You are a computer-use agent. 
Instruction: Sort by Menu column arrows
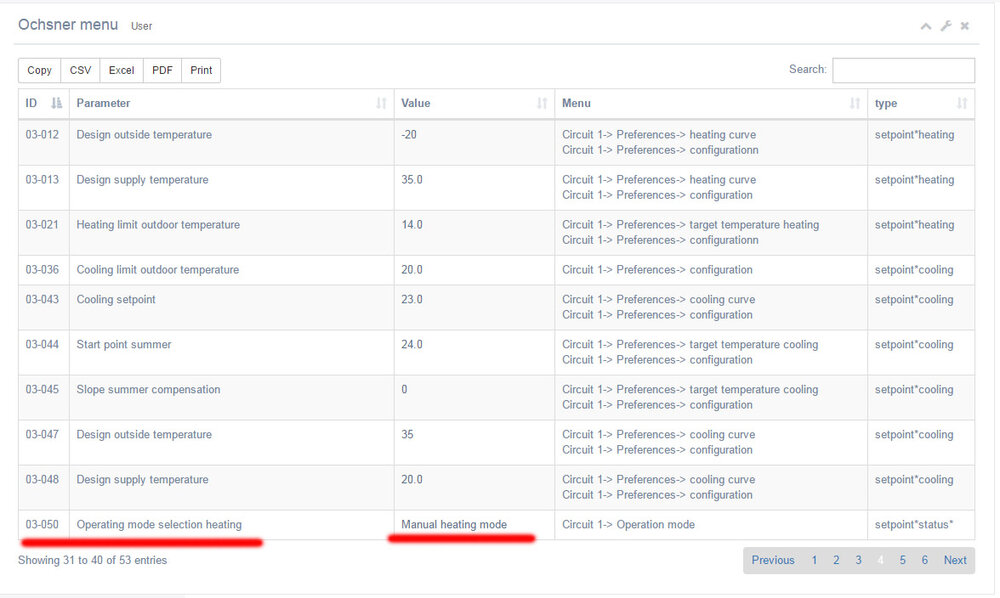point(855,103)
